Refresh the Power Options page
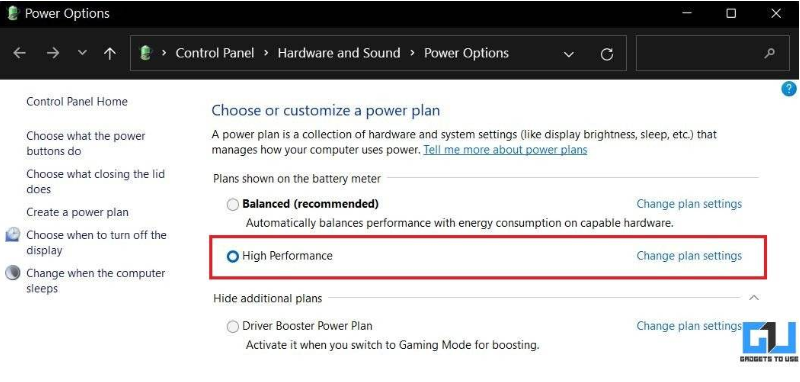Screen dimensions: 800x382 click(x=607, y=54)
